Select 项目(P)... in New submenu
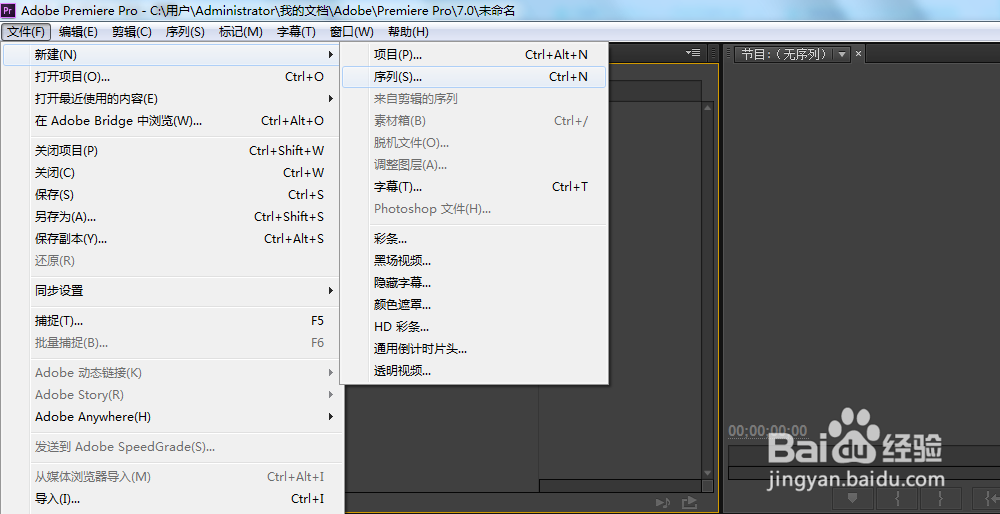The height and width of the screenshot is (514, 1000). coord(474,55)
